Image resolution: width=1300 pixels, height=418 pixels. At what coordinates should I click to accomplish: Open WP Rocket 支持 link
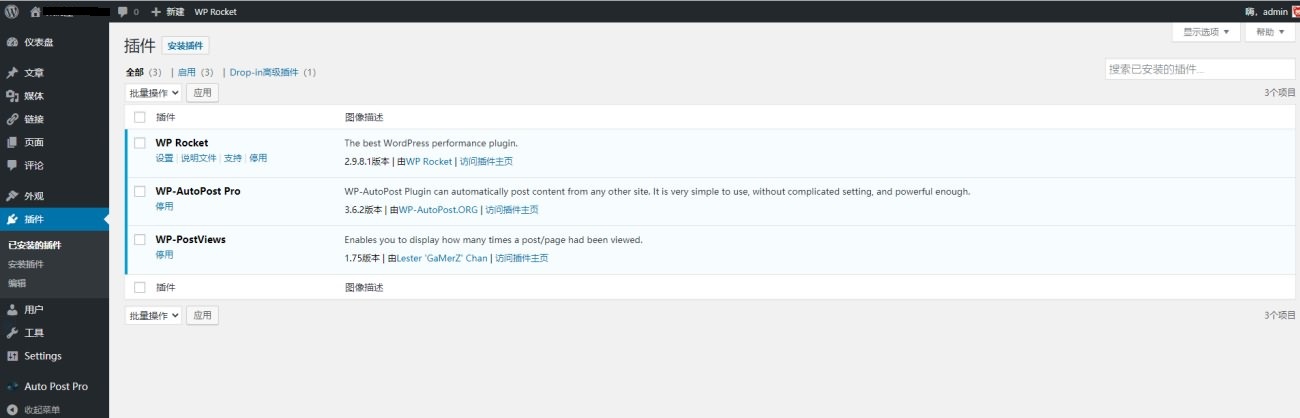point(232,158)
